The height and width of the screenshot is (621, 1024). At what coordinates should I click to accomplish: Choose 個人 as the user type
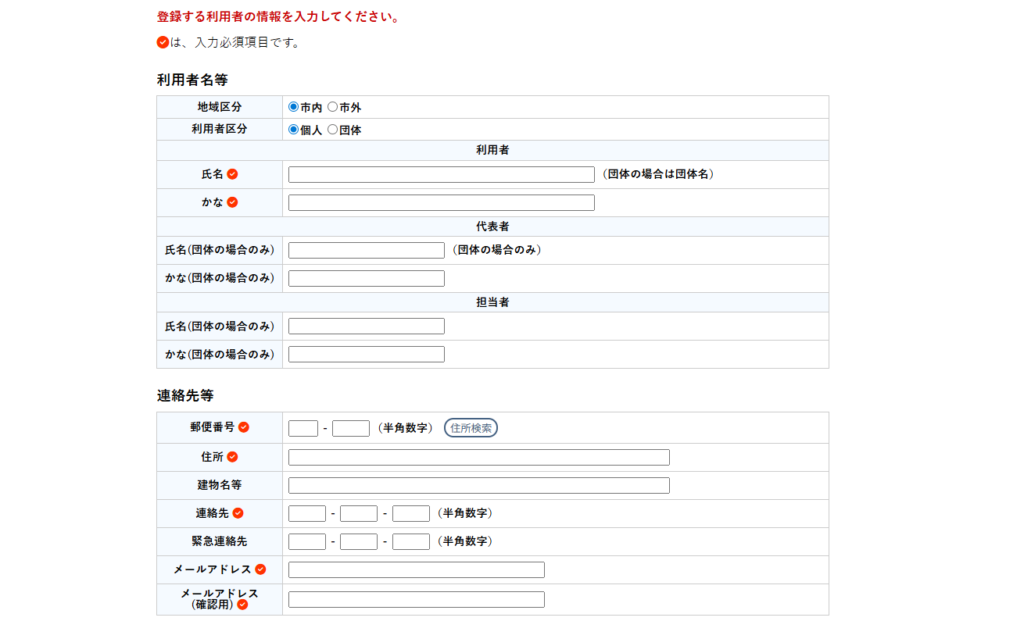click(294, 130)
